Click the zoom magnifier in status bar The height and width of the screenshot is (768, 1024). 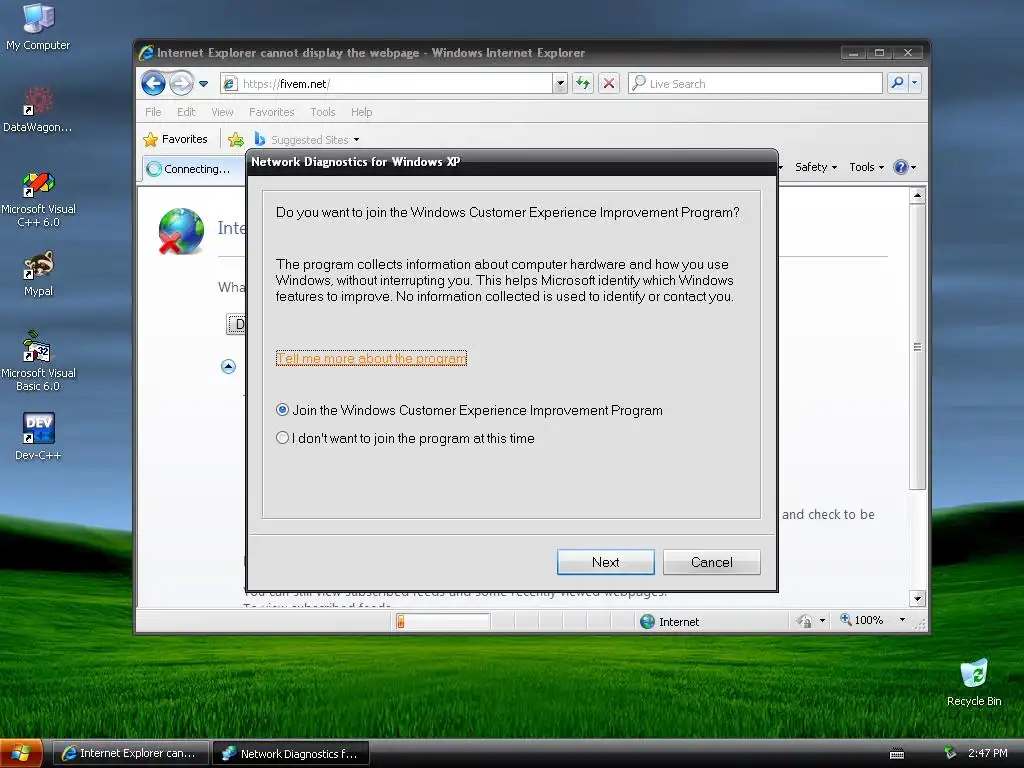point(846,619)
